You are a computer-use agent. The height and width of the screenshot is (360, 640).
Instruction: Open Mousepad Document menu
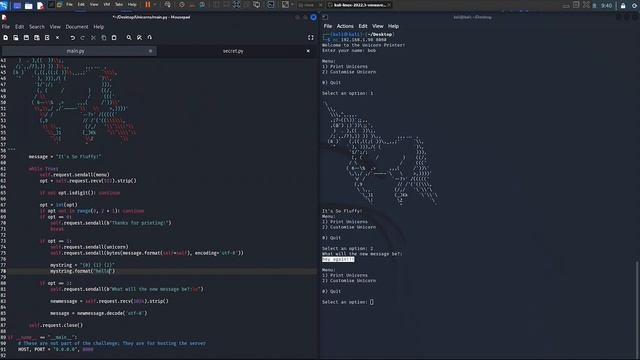[x=77, y=27]
